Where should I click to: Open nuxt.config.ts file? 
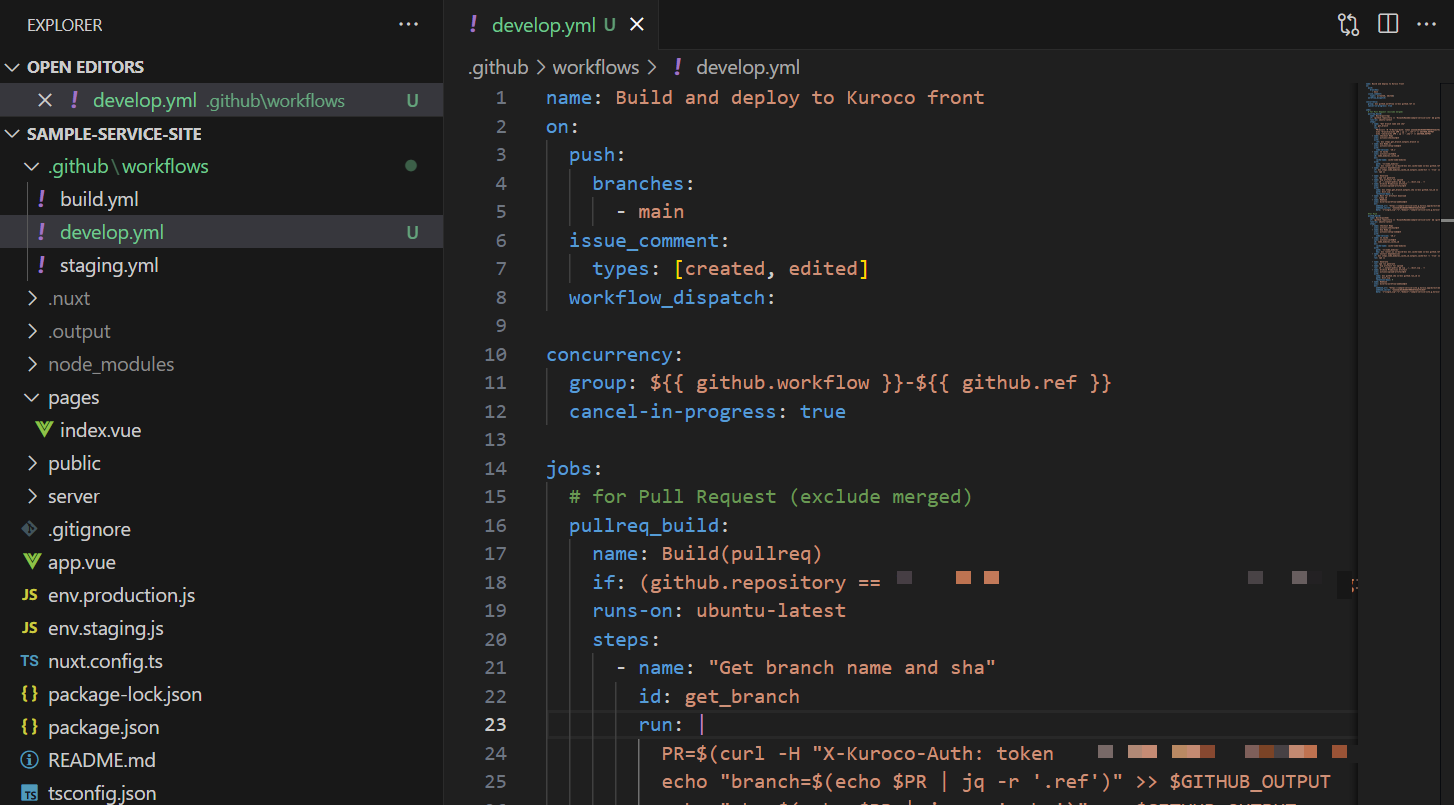(x=105, y=661)
